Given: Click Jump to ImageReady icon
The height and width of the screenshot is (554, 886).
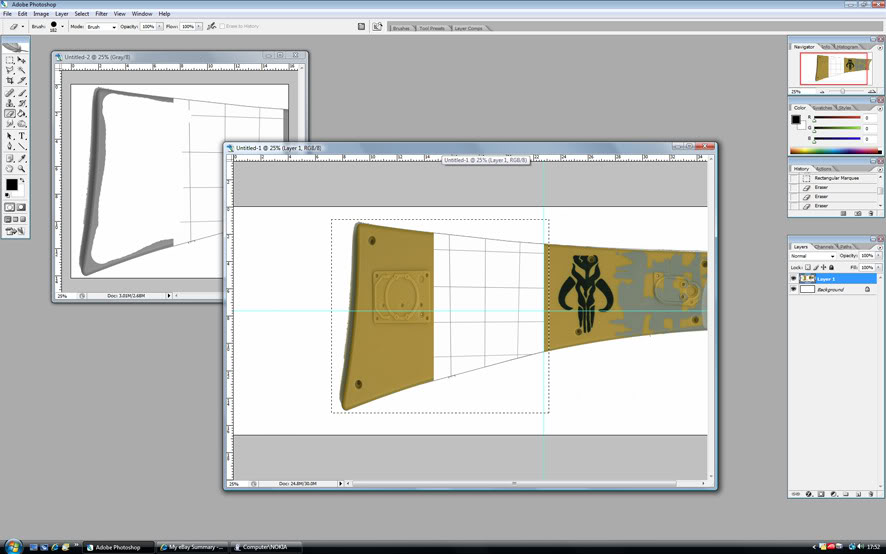Looking at the screenshot, I should tap(16, 231).
